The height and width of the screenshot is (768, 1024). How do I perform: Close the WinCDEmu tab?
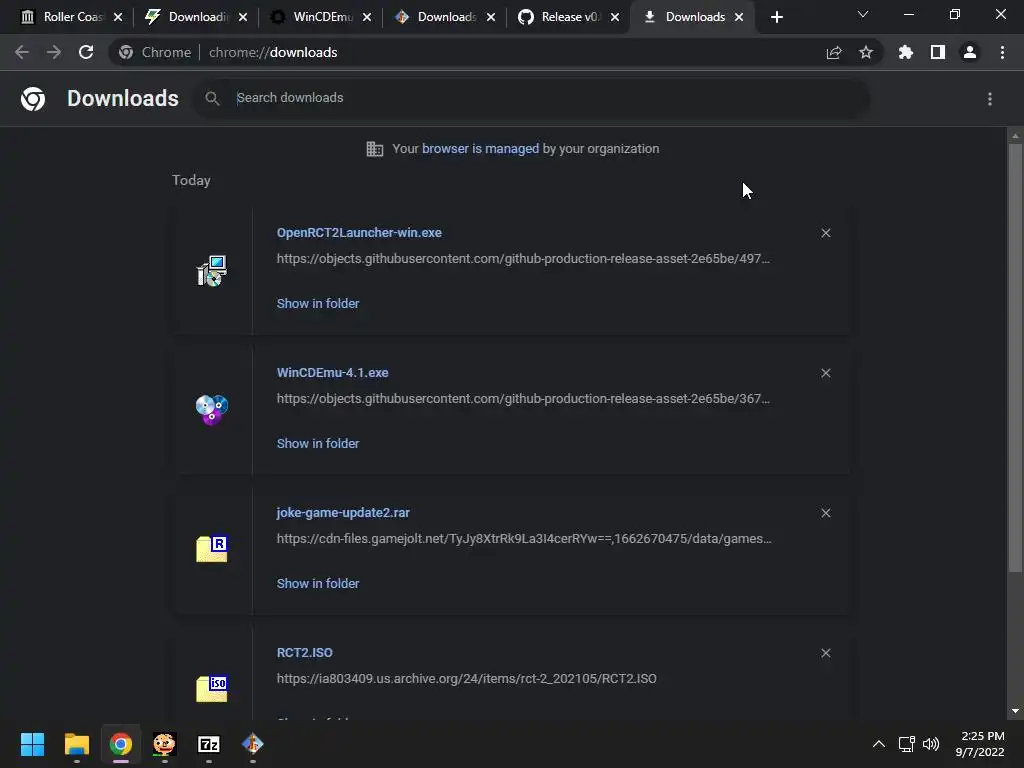tap(367, 17)
